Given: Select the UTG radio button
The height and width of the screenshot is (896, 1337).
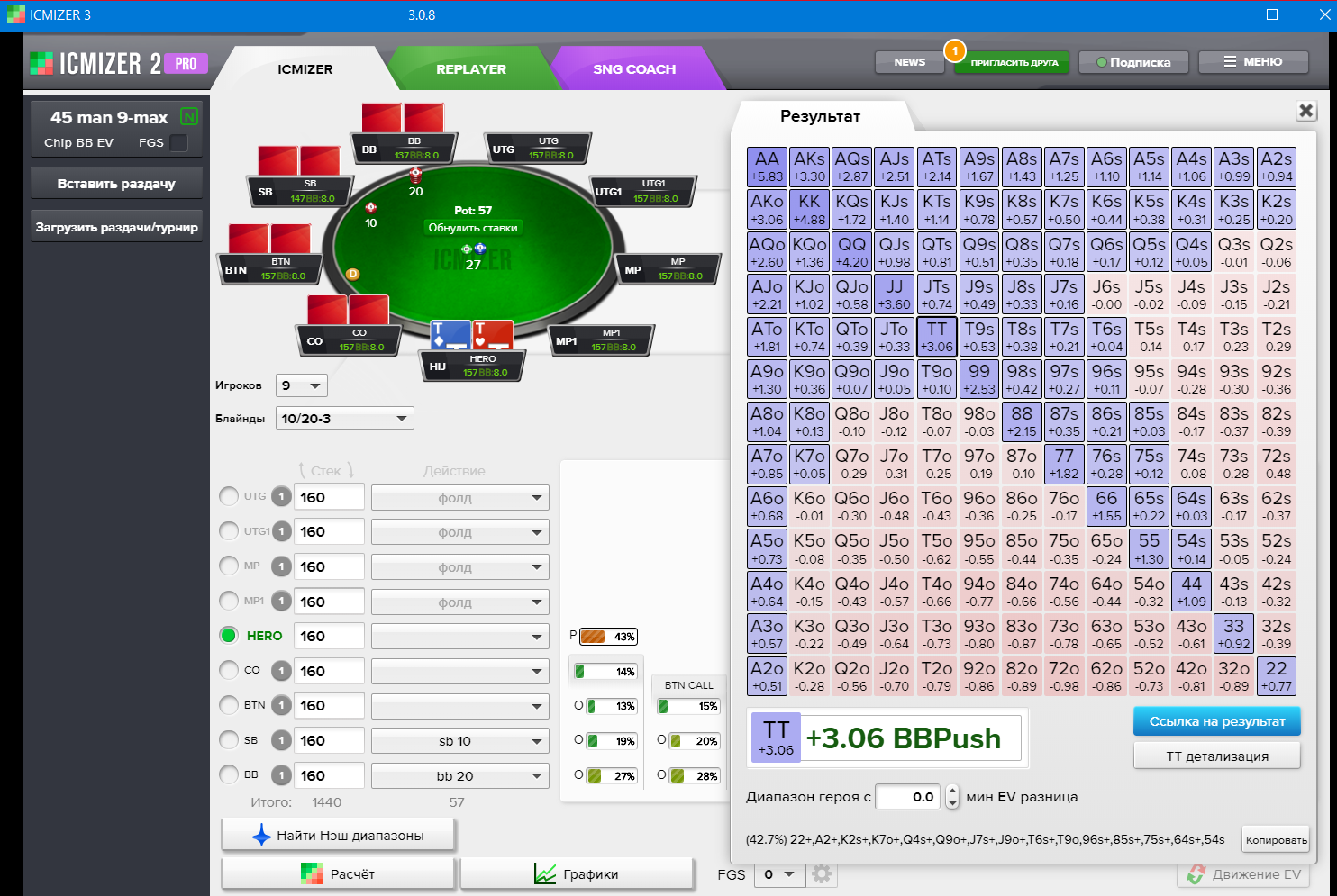Looking at the screenshot, I should point(229,496).
